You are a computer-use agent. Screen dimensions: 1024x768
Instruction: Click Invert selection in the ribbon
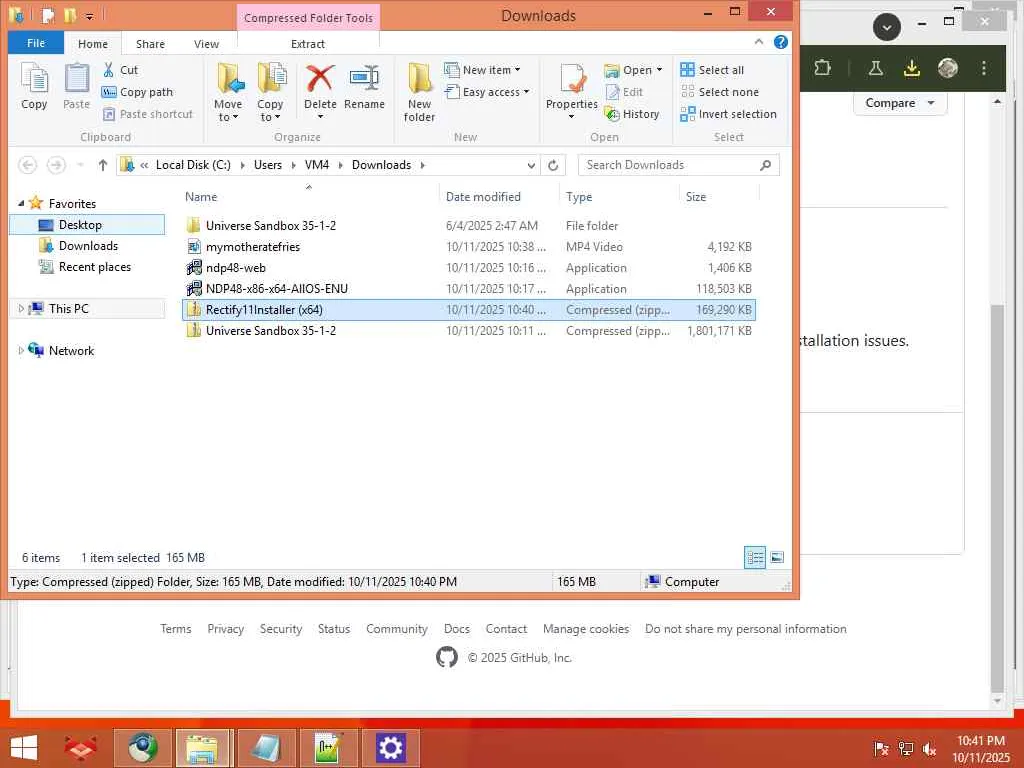coord(728,114)
